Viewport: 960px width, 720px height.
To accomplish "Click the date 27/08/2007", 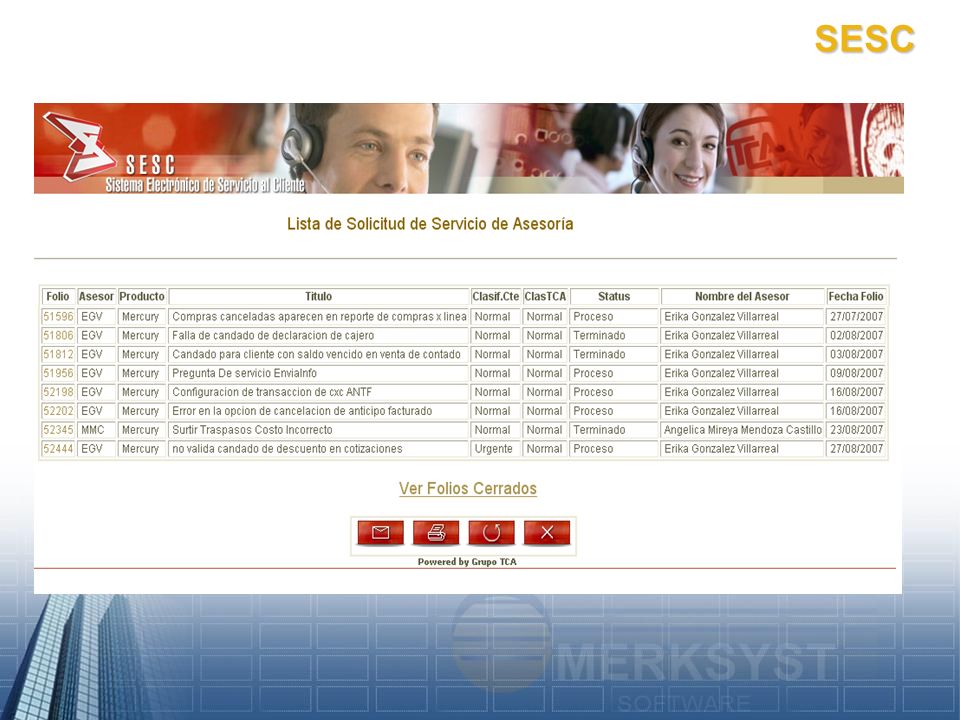I will click(857, 449).
